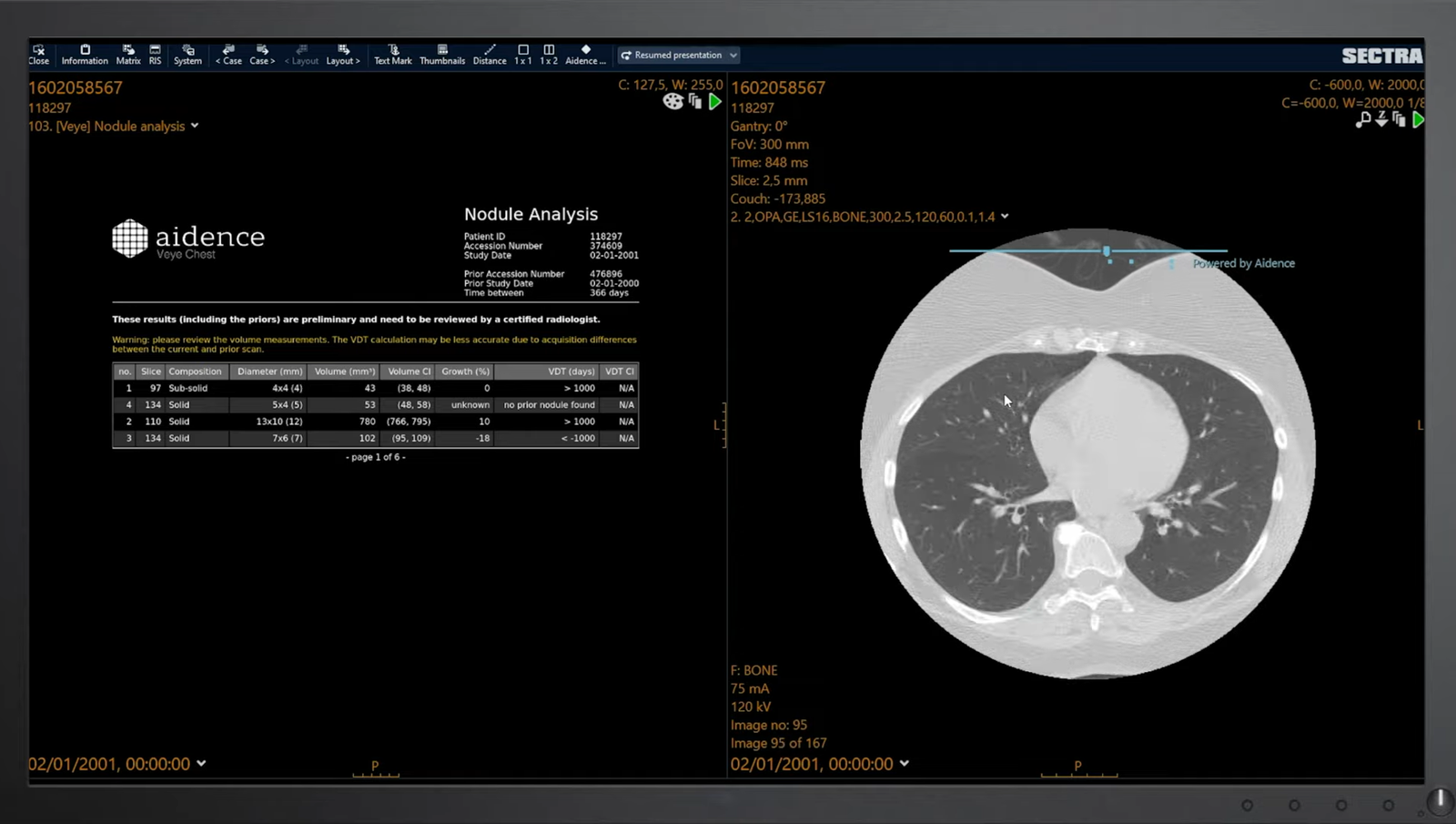Open the Information tool in the toolbar
This screenshot has height=824, width=1456.
(85, 55)
